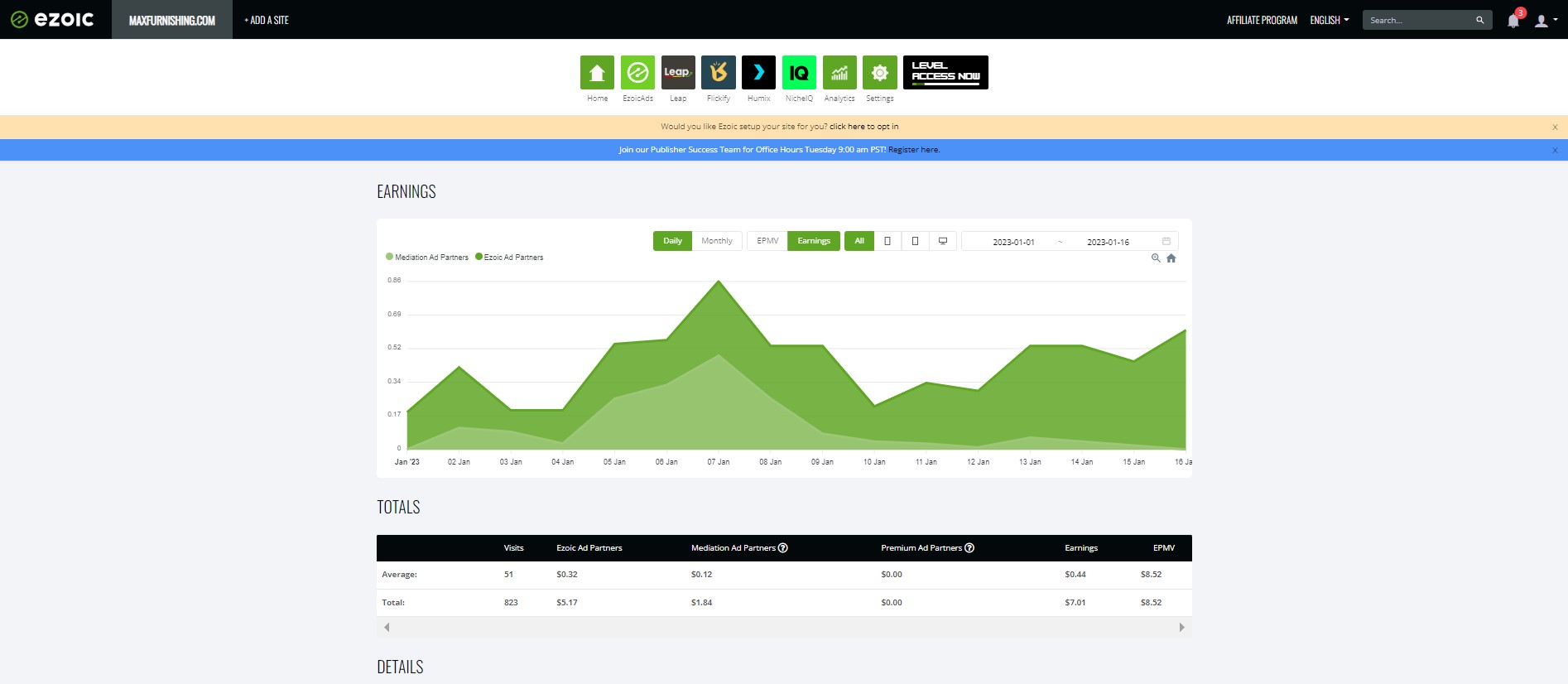
Task: Click the Ezoic Ad Partners column header
Action: tap(589, 548)
